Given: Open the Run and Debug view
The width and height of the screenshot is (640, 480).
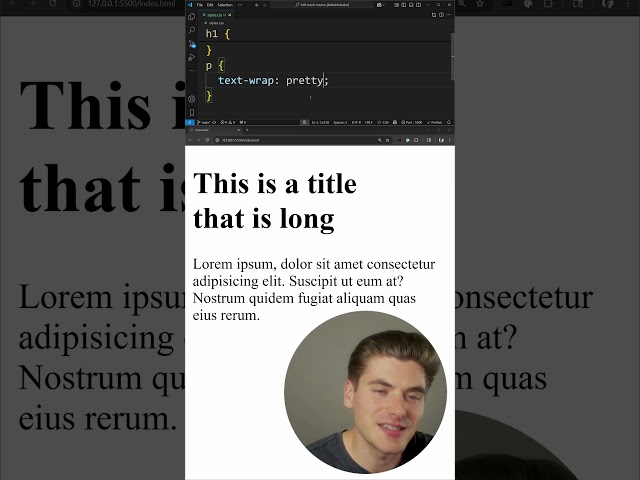Looking at the screenshot, I should point(191,58).
